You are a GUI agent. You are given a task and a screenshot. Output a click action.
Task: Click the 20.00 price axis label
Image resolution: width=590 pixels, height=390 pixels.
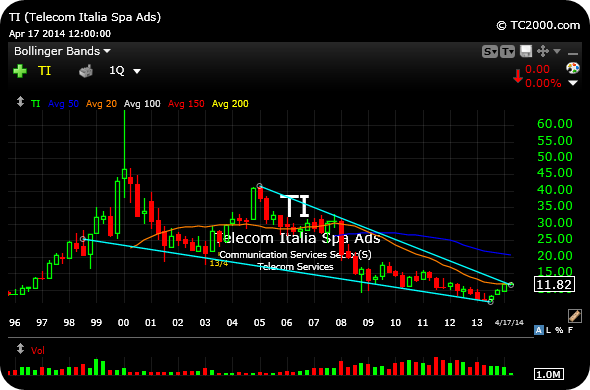click(555, 256)
